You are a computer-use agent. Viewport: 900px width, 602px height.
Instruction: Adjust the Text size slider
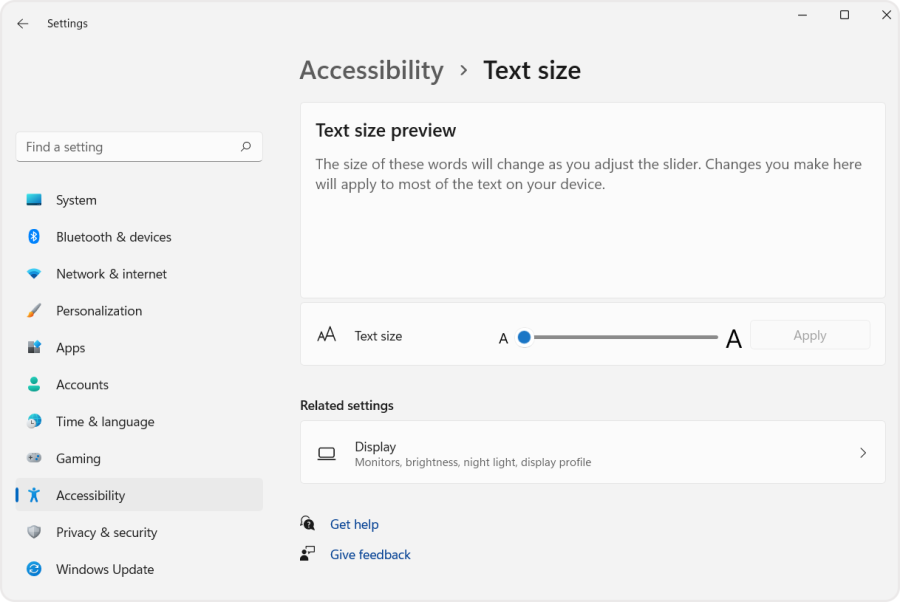[524, 338]
